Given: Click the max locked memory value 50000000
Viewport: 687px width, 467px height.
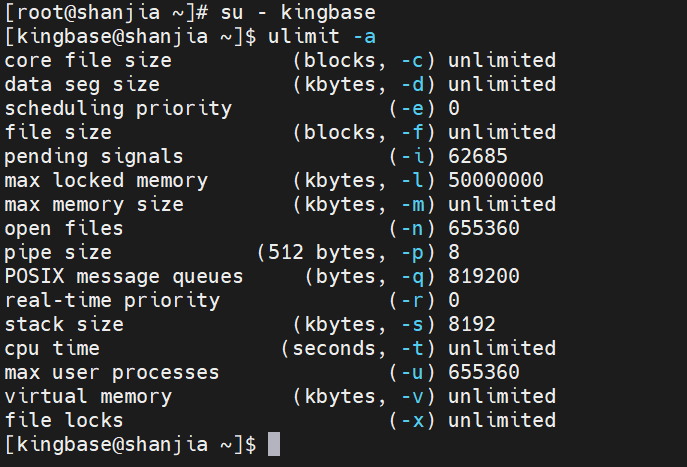Looking at the screenshot, I should 496,181.
